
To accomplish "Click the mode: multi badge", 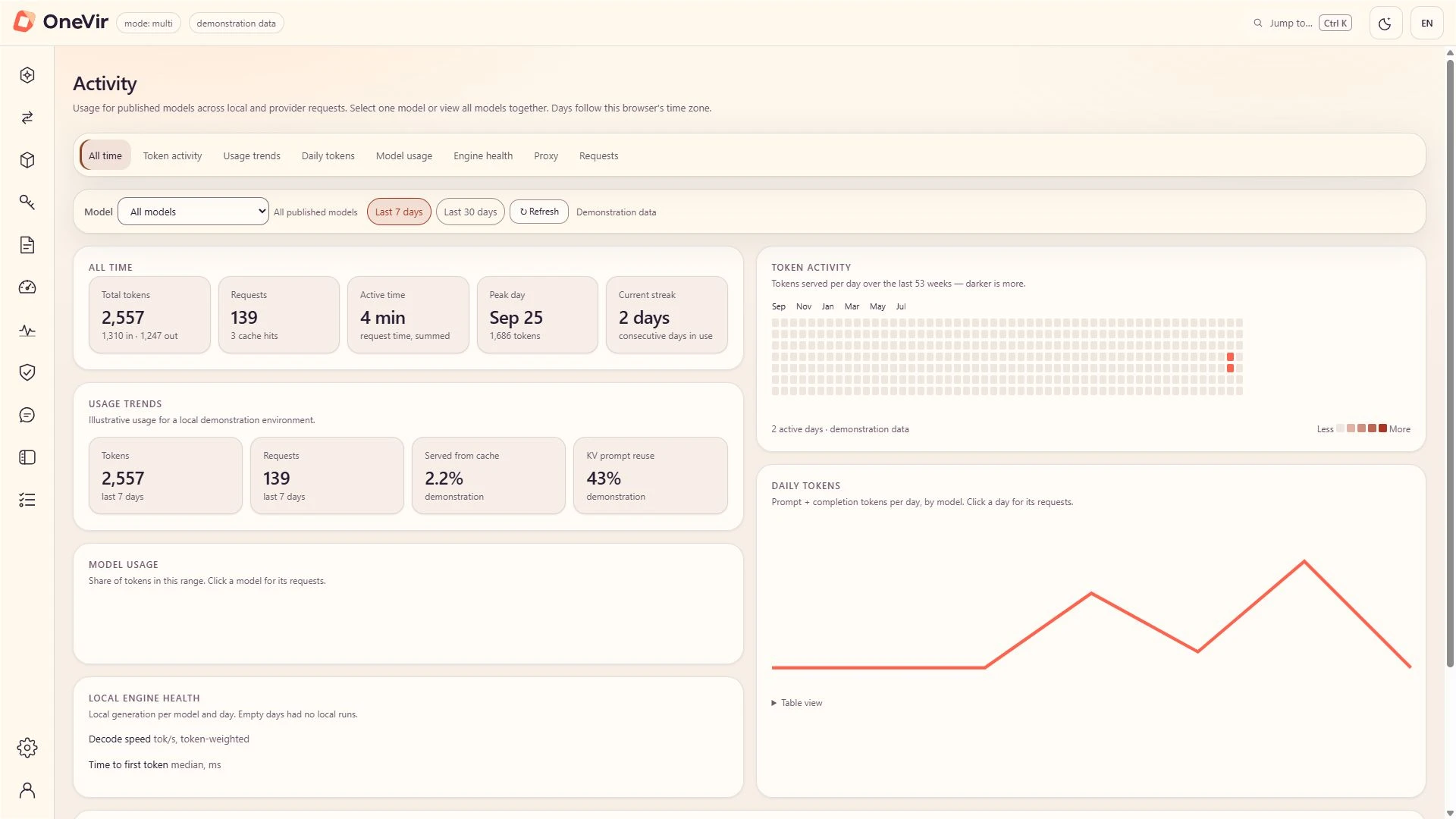I will [149, 24].
